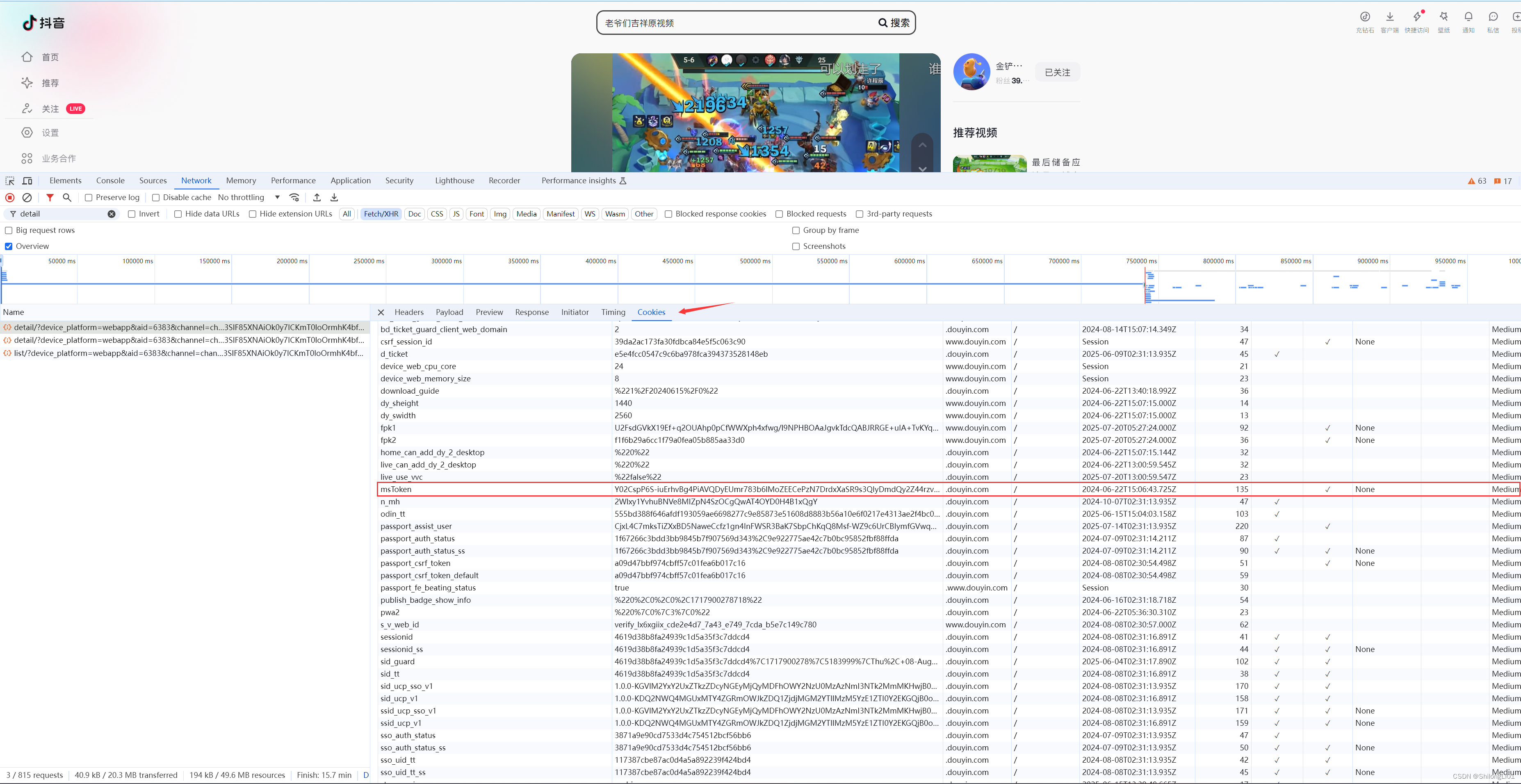Click the clear network log icon
This screenshot has height=784, width=1521.
click(x=27, y=198)
